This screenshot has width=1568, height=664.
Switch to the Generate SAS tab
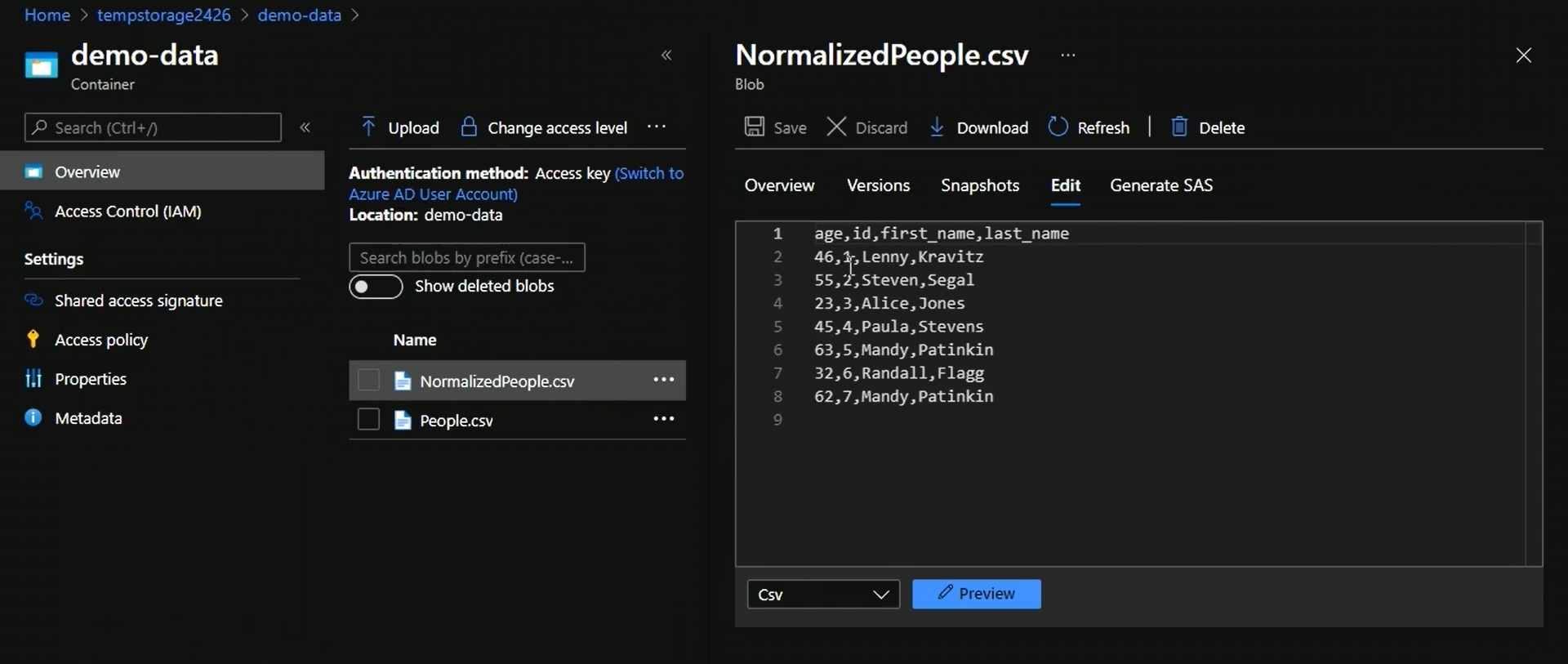pos(1160,185)
